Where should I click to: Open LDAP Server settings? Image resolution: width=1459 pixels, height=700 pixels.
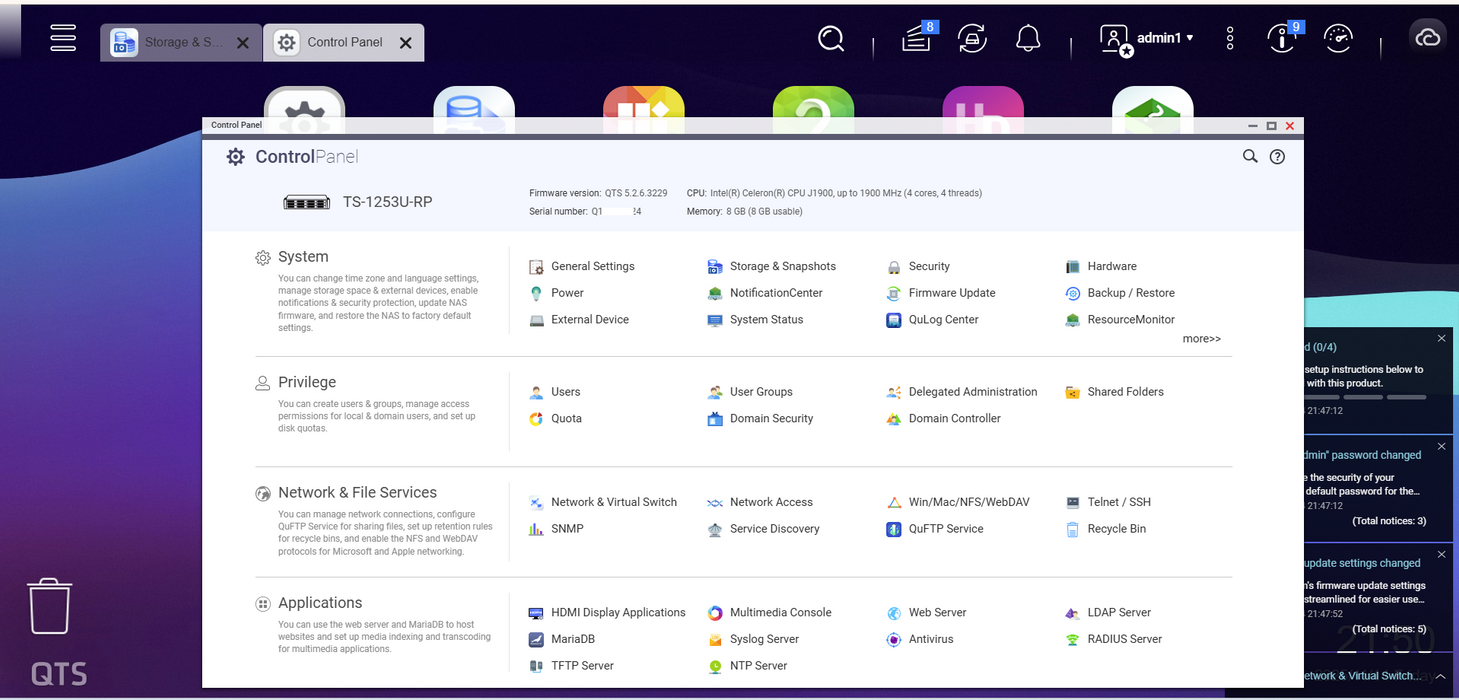point(1108,613)
